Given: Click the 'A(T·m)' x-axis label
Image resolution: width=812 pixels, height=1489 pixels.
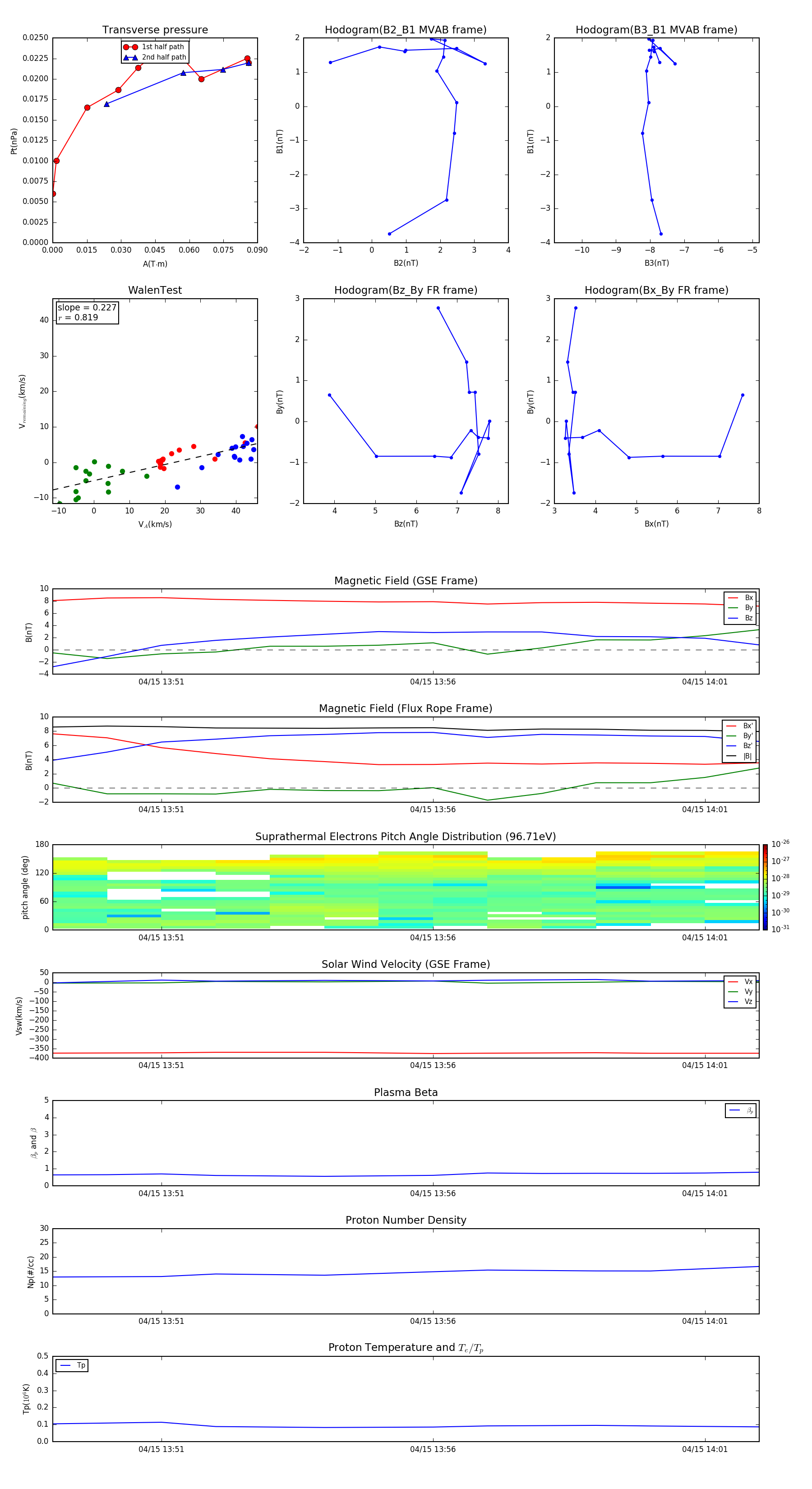Looking at the screenshot, I should [155, 264].
